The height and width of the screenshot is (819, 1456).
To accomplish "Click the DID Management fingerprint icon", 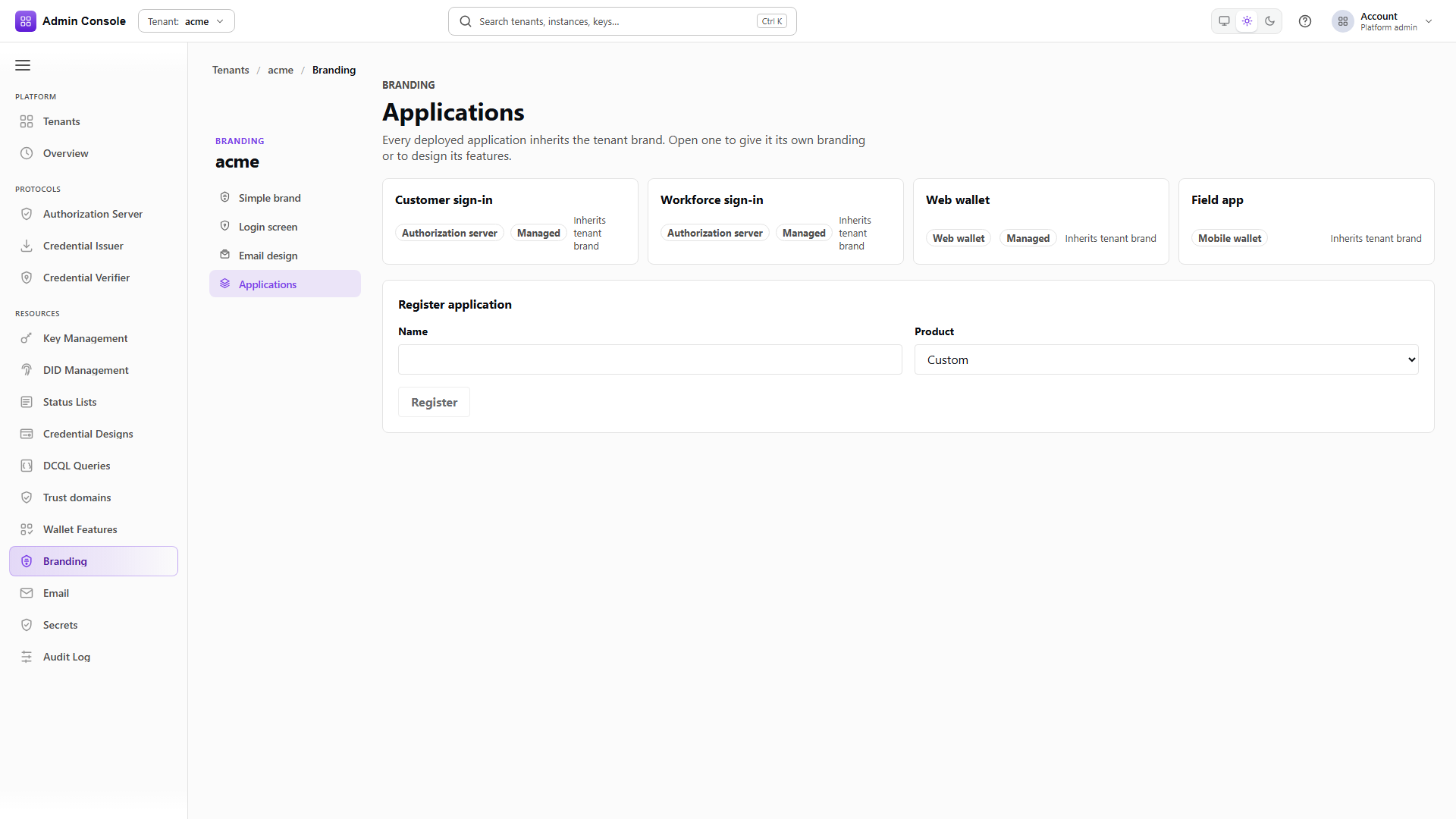I will click(x=27, y=370).
